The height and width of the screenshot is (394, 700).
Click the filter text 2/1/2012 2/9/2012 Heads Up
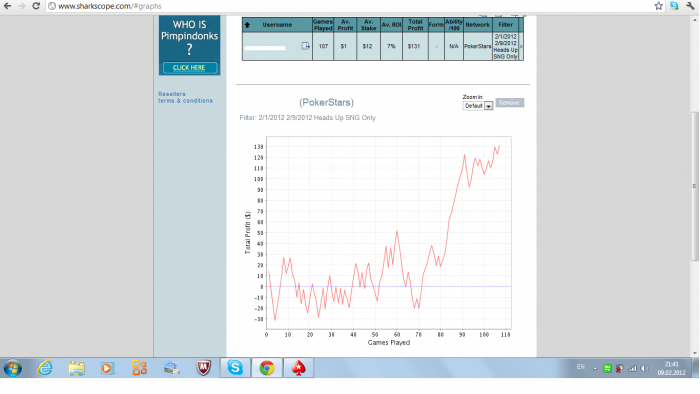point(307,118)
